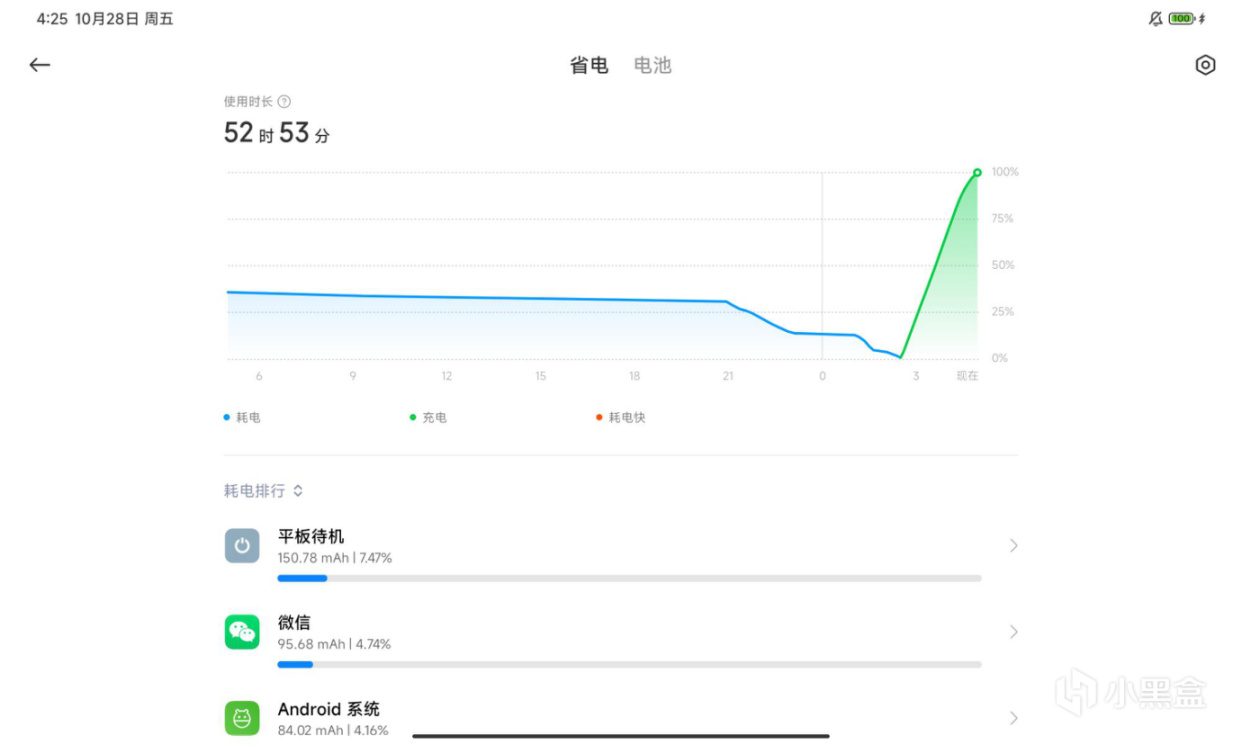Tap the usage time help icon
This screenshot has height=745, width=1242.
click(284, 102)
